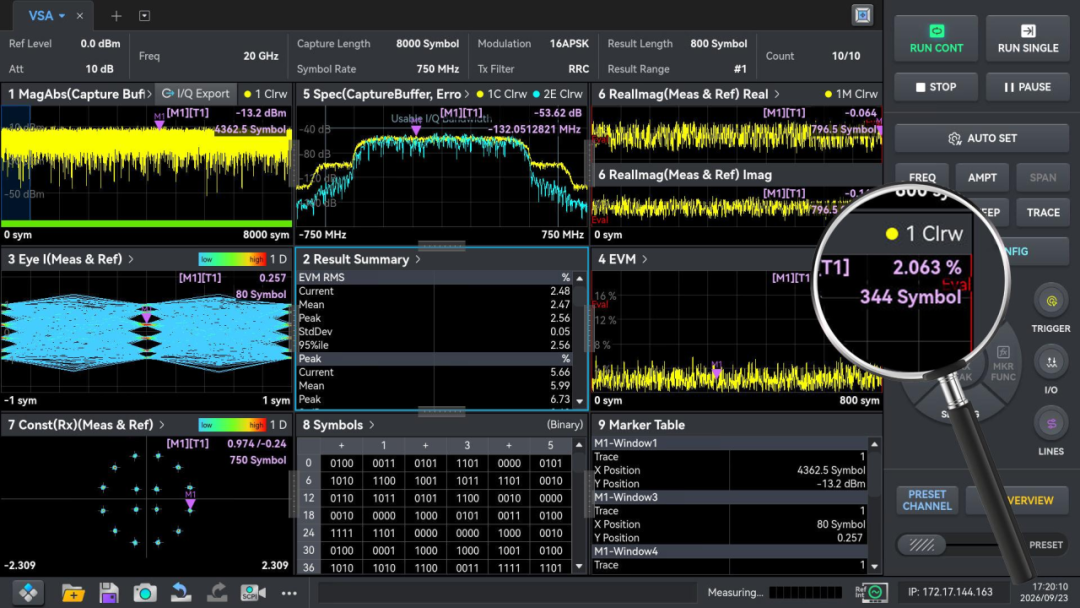Open the channel list dropdown box
1080x608 pixels.
click(x=144, y=16)
